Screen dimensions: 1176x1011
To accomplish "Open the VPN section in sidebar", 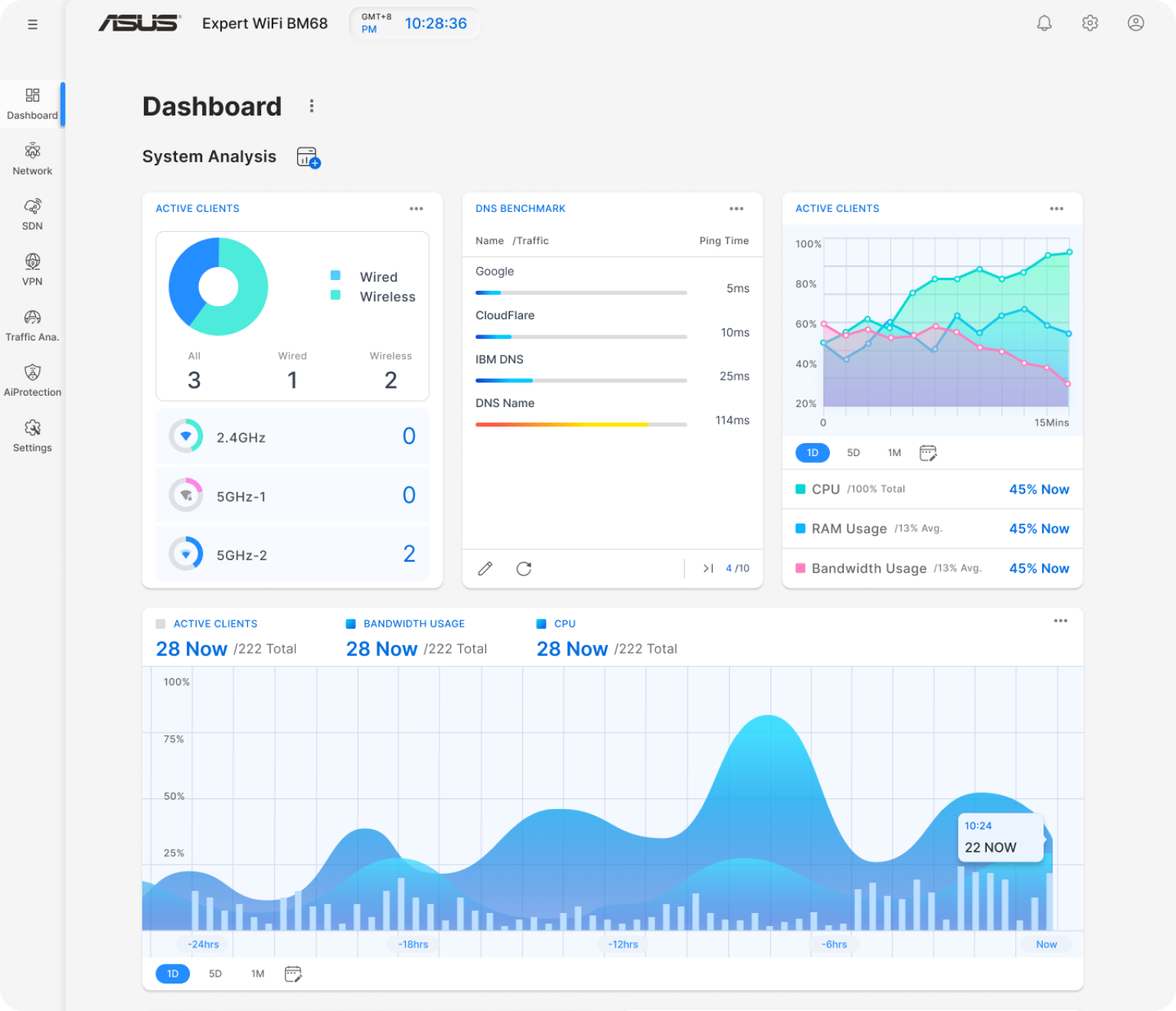I will (x=32, y=269).
